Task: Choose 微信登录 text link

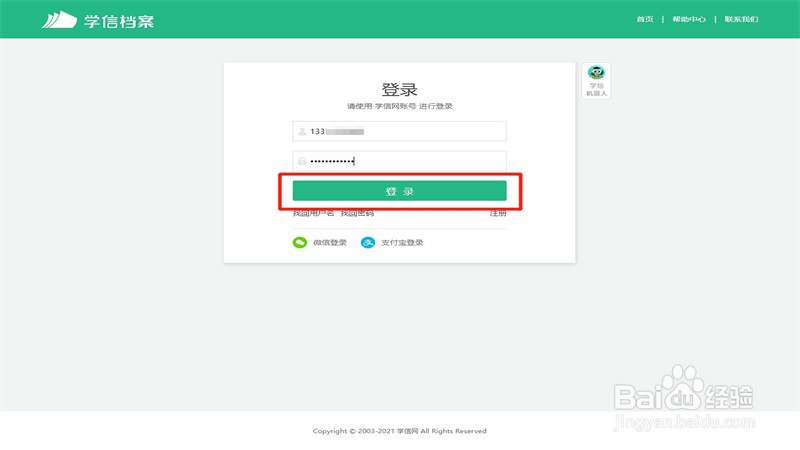Action: pyautogui.click(x=330, y=242)
